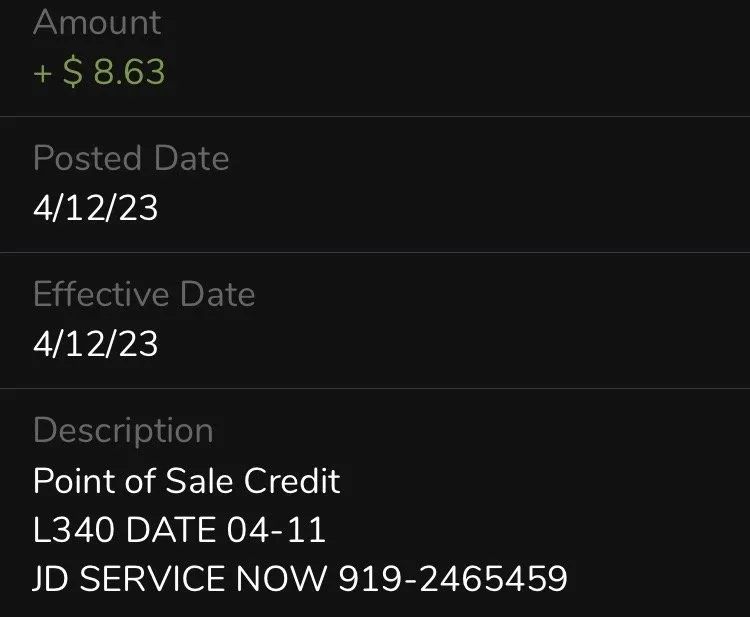Click the "JD SERVICE NOW" merchant name

(180, 578)
